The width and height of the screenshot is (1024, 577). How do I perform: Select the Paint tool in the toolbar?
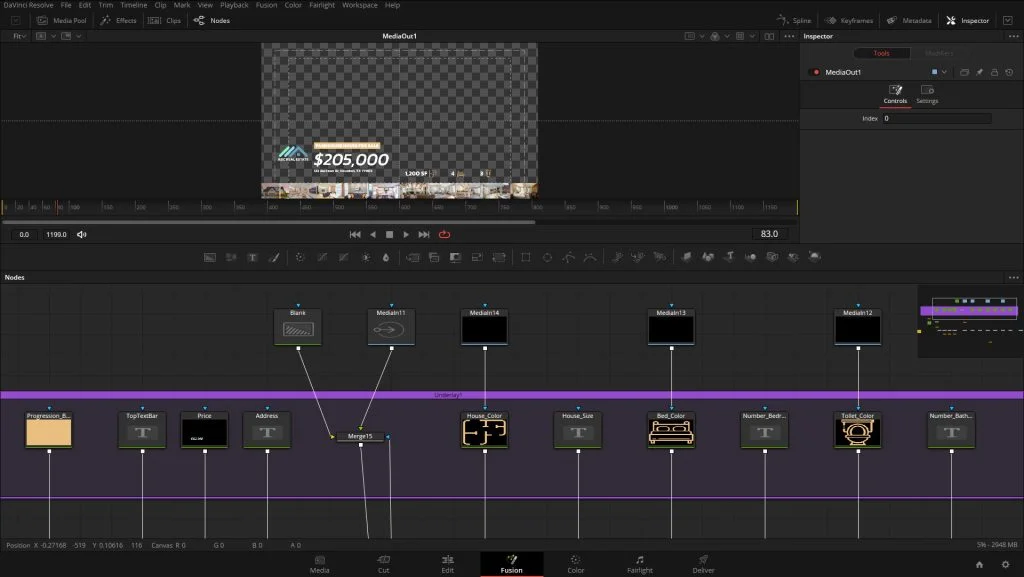[274, 257]
